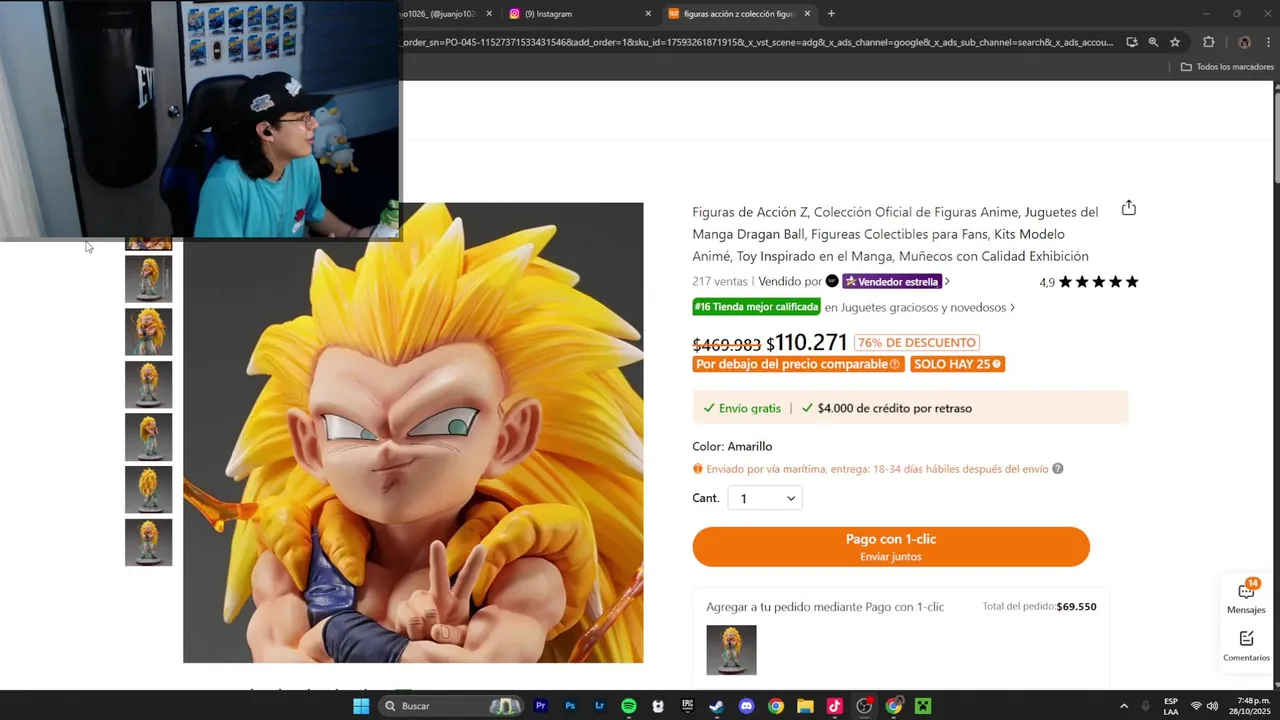
Task: Open the clock showing 7:48 p.m.
Action: point(1250,706)
